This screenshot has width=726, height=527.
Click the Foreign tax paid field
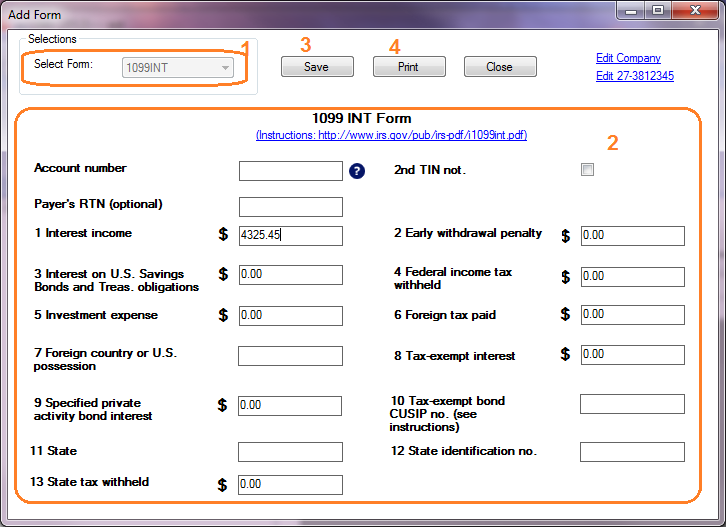coord(632,315)
